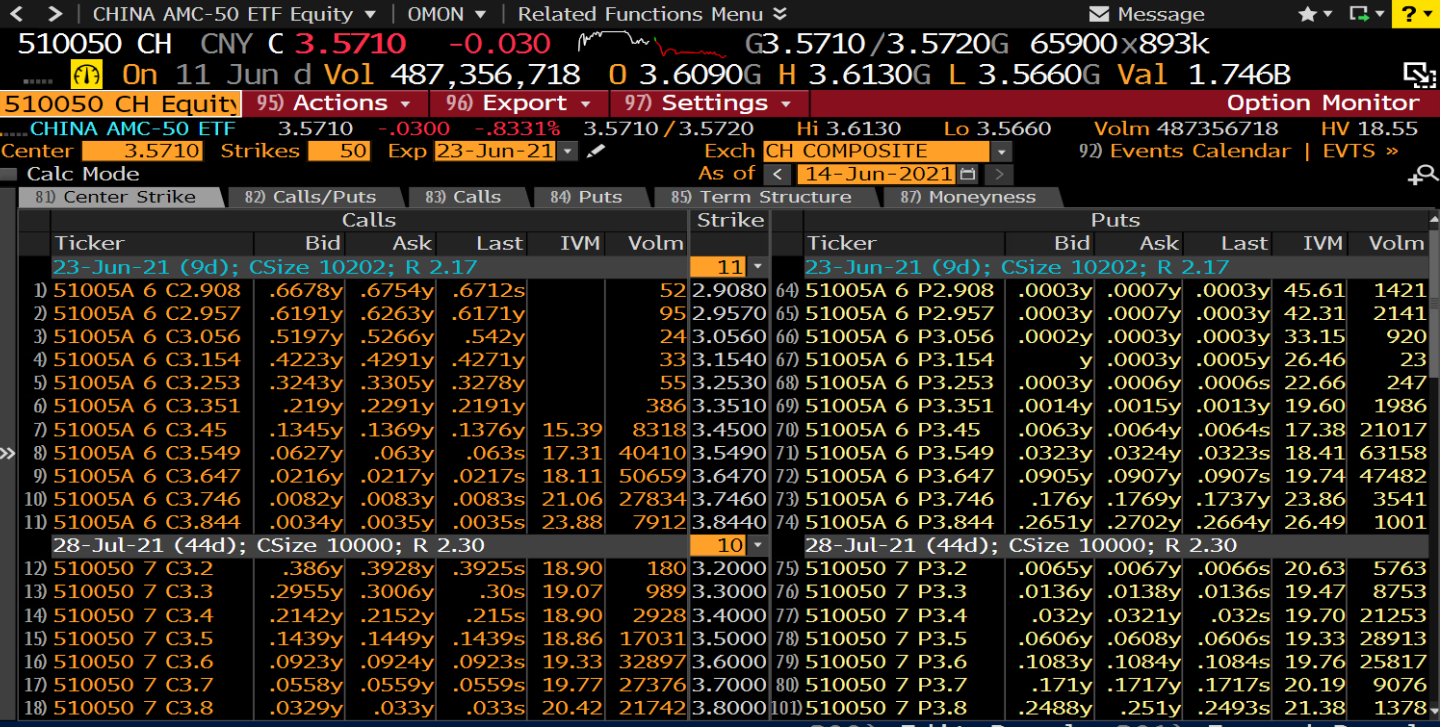Open dropdown next to favorites star

tap(1328, 14)
